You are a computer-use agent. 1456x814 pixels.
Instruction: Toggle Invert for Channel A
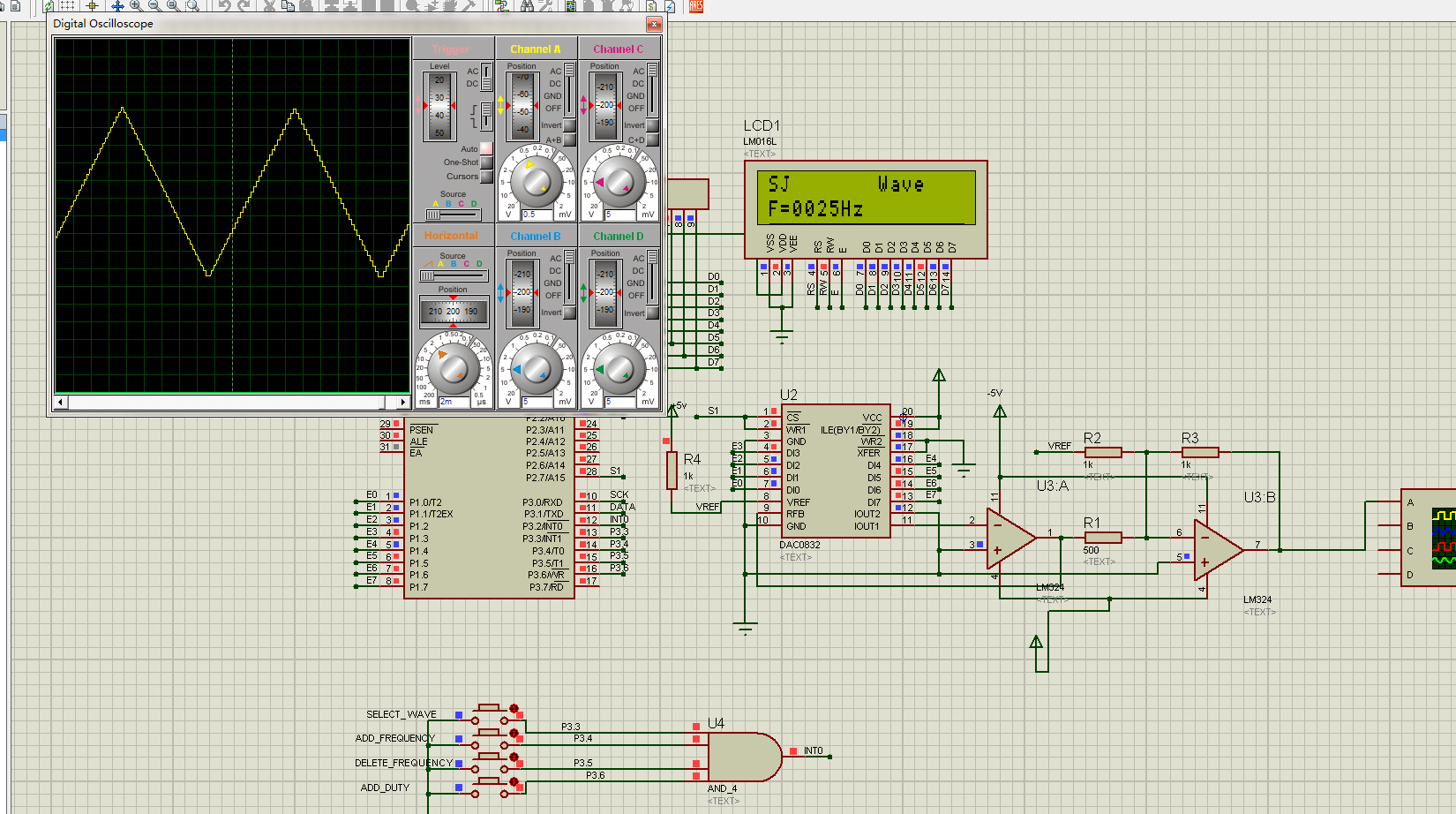pyautogui.click(x=569, y=125)
